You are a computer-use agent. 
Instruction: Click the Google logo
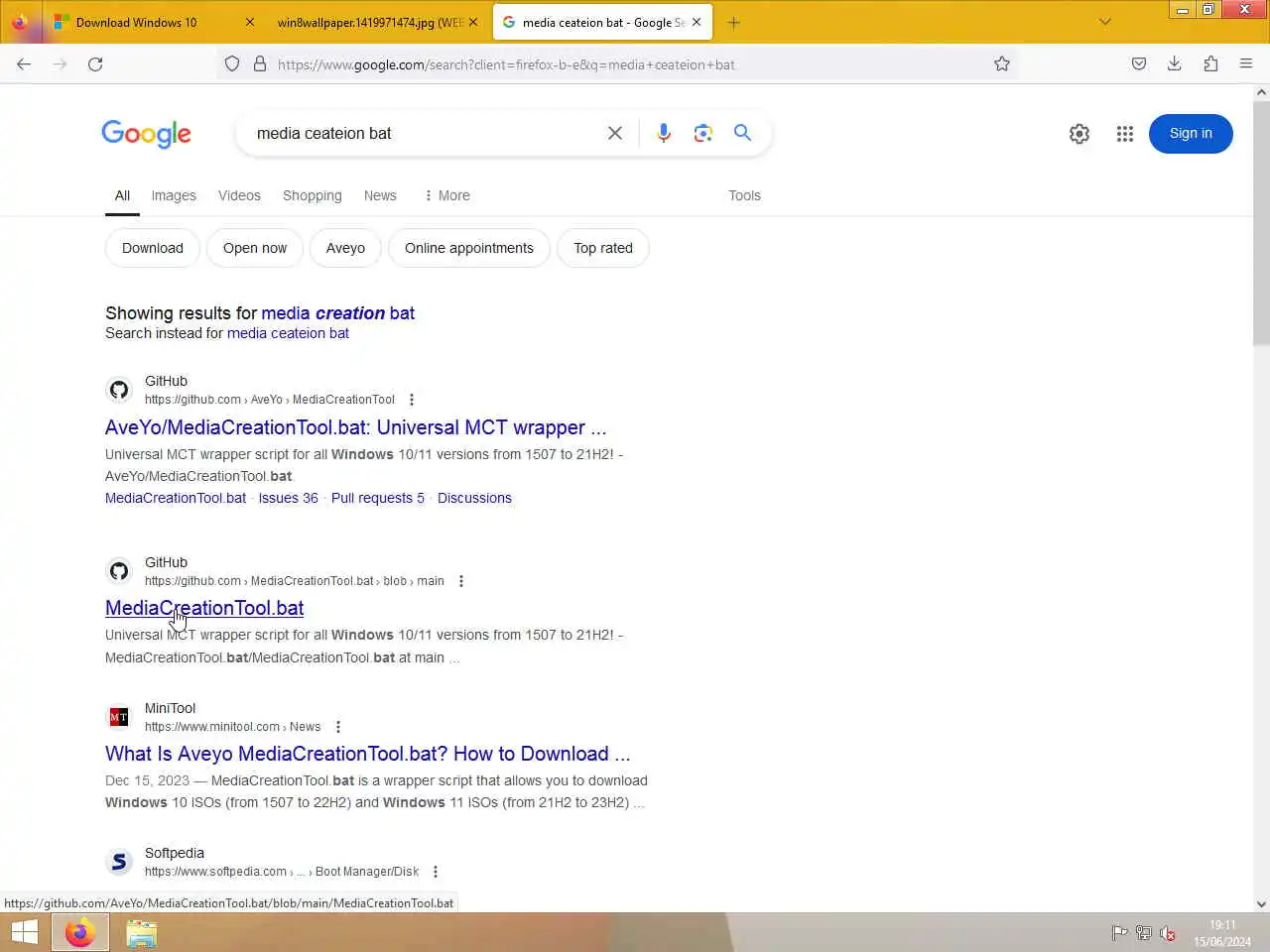[x=146, y=134]
